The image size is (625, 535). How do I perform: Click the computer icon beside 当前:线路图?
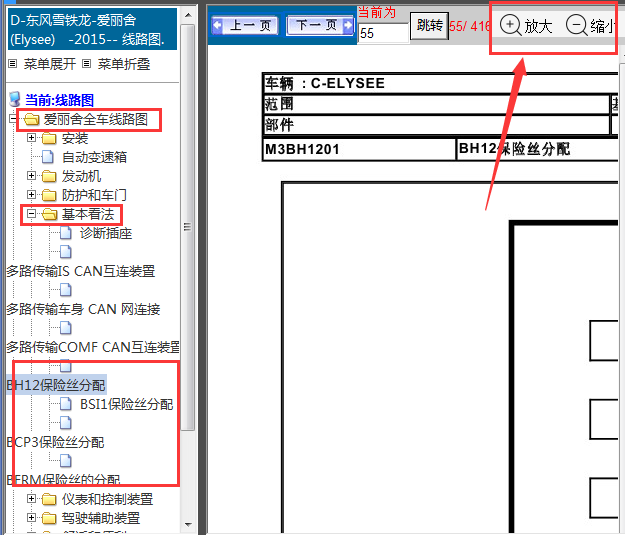15,100
